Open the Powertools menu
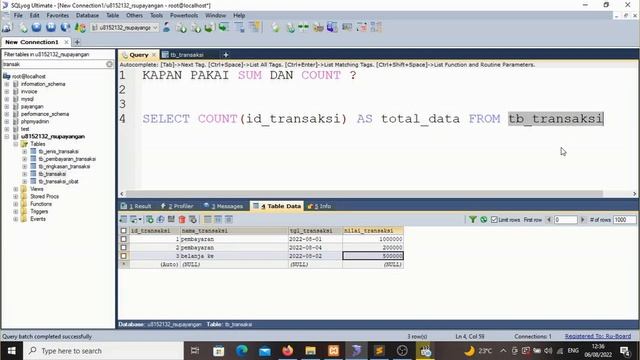The width and height of the screenshot is (640, 360). point(184,15)
